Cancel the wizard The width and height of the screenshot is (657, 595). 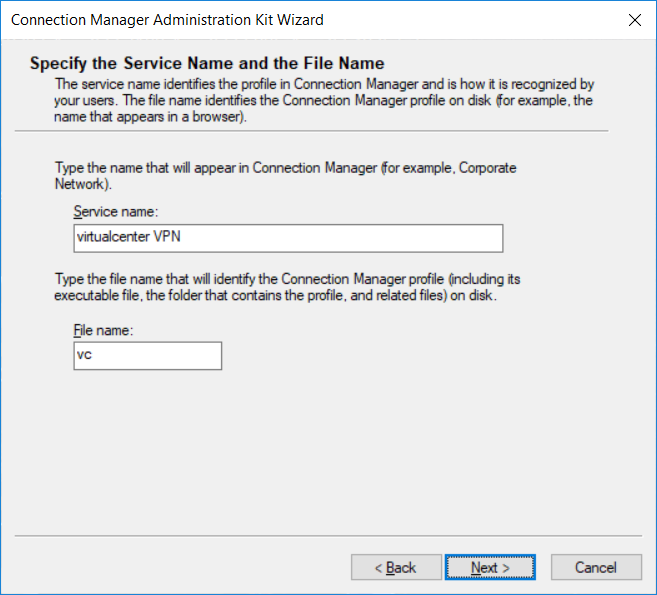click(x=596, y=567)
